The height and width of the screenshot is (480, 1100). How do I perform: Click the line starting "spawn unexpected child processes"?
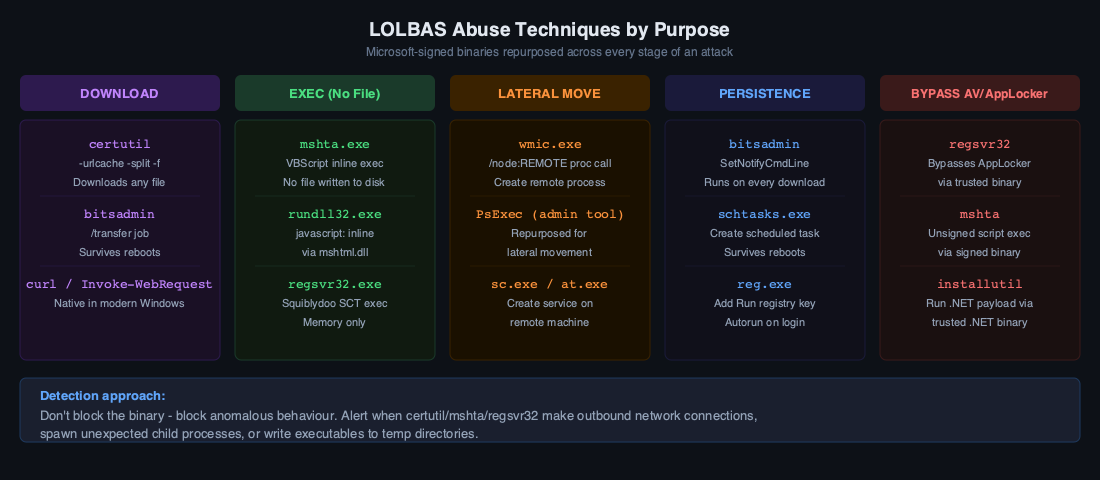click(x=259, y=434)
